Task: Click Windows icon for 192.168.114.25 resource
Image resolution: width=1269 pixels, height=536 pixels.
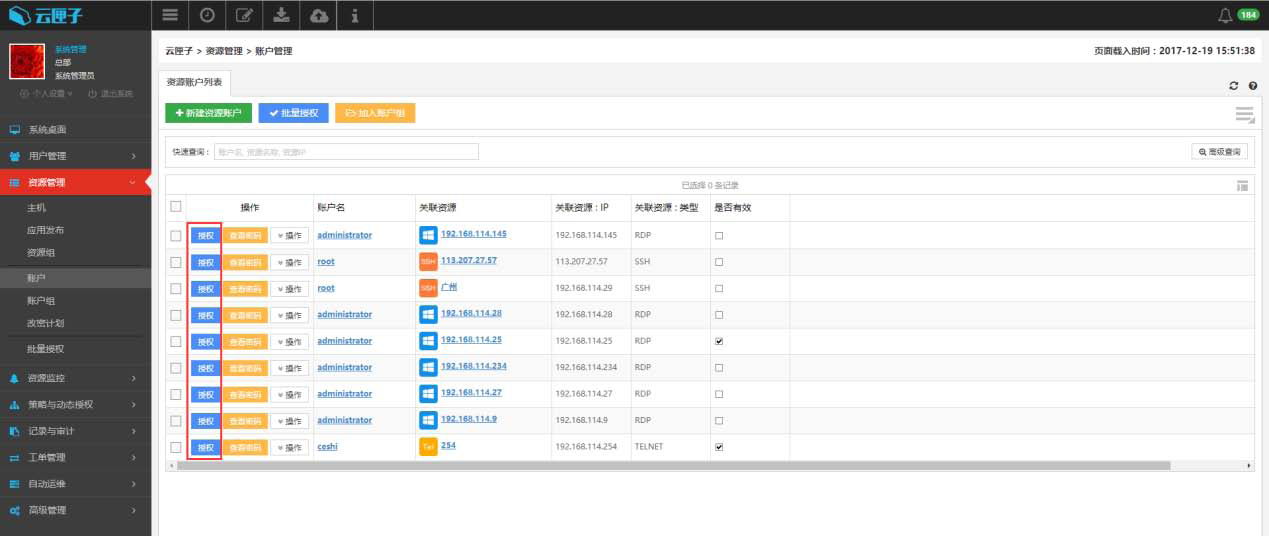Action: tap(428, 341)
